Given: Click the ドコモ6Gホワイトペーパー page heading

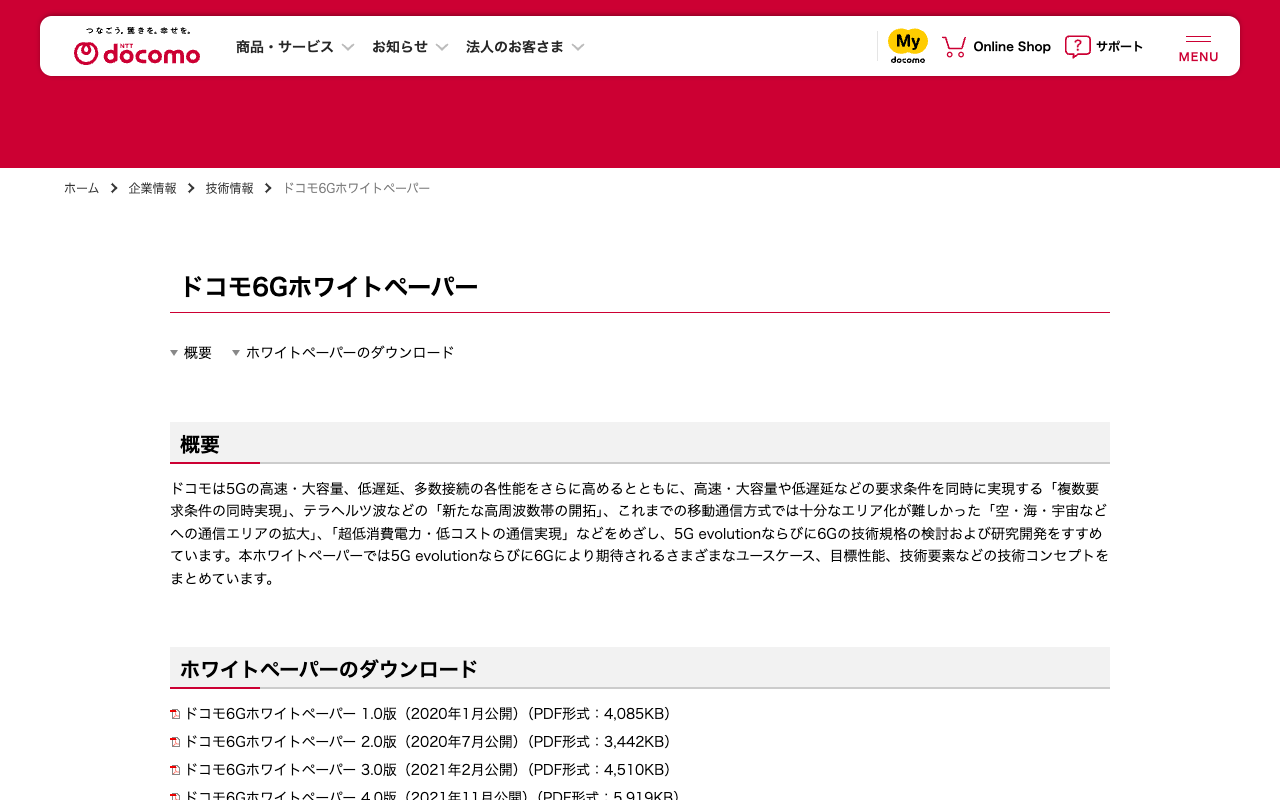Looking at the screenshot, I should [328, 287].
